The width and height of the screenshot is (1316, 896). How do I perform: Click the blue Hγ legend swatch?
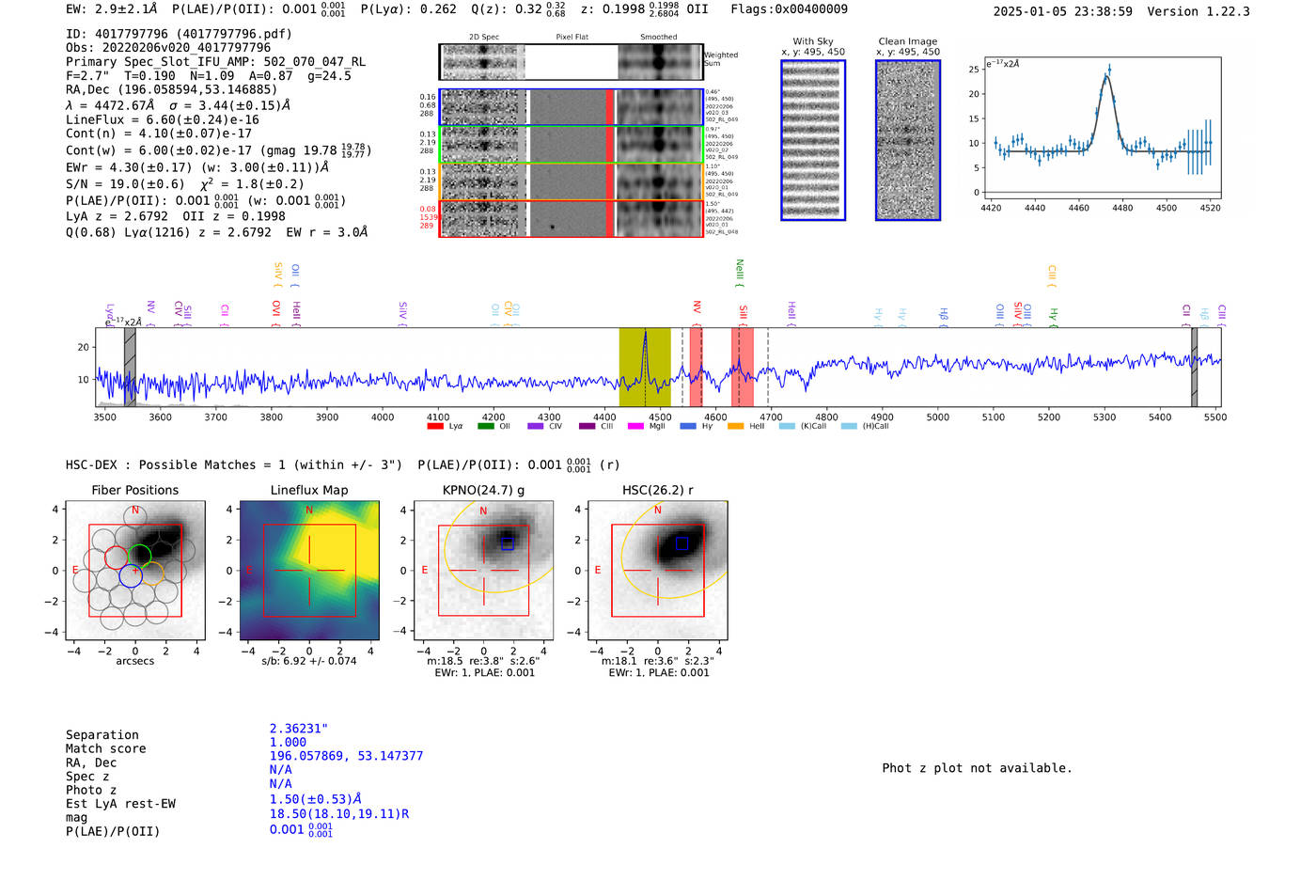tap(688, 426)
